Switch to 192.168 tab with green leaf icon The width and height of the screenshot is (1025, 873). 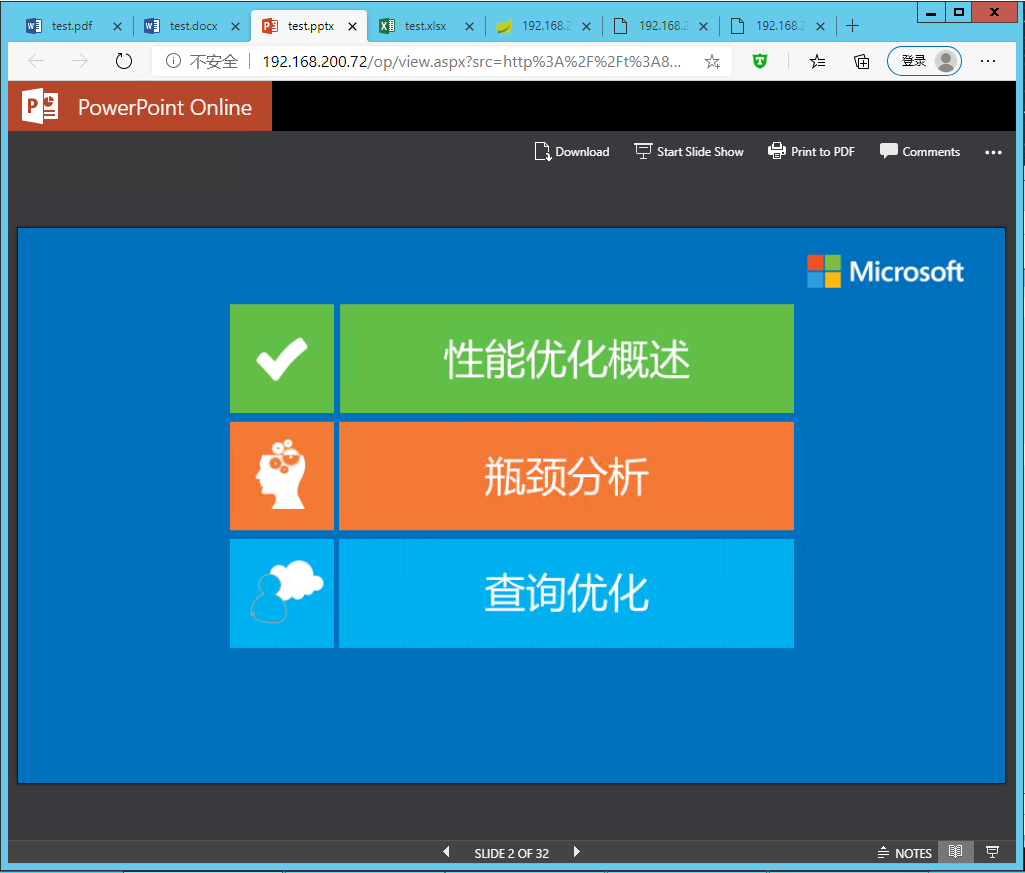pos(546,26)
